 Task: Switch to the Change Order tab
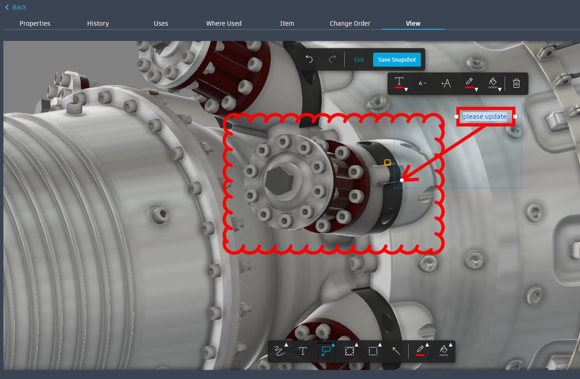click(350, 23)
